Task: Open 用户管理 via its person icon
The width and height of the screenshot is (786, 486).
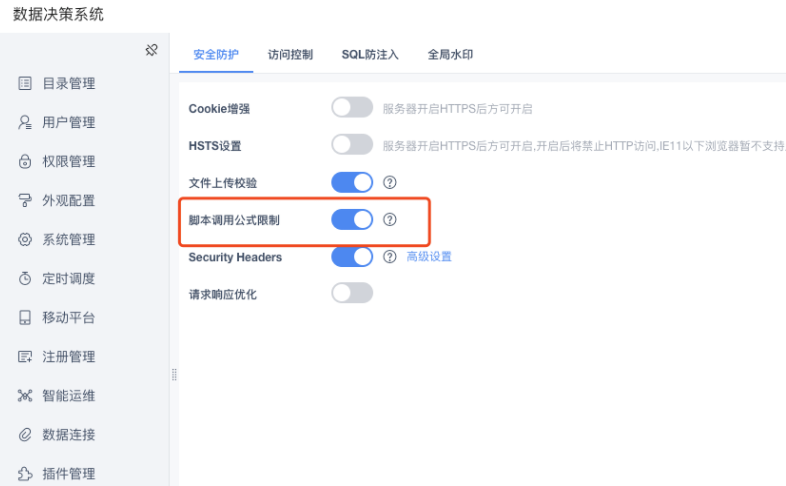Action: pyautogui.click(x=25, y=122)
